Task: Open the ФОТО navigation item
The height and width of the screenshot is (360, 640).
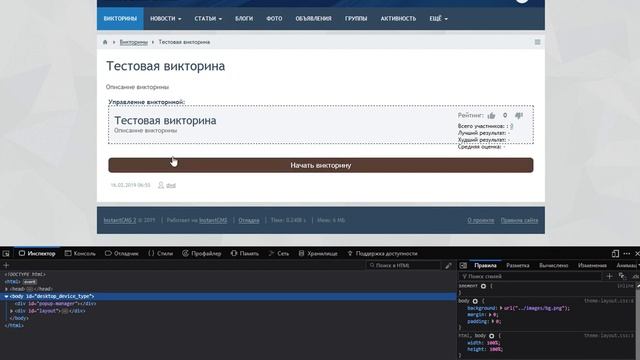Action: click(x=274, y=19)
